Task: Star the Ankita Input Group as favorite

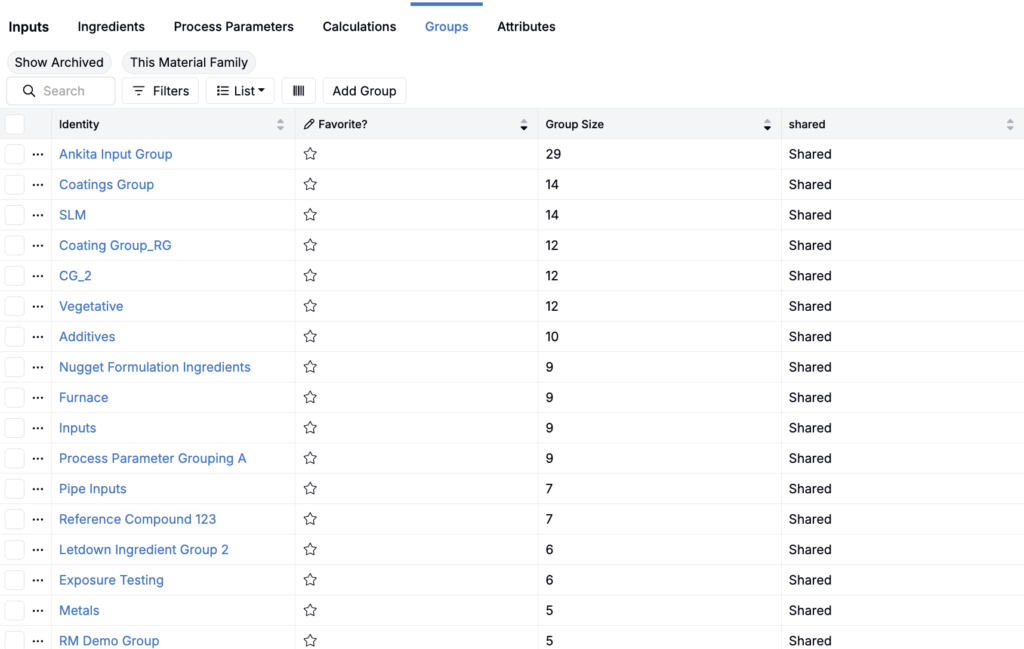Action: coord(310,154)
